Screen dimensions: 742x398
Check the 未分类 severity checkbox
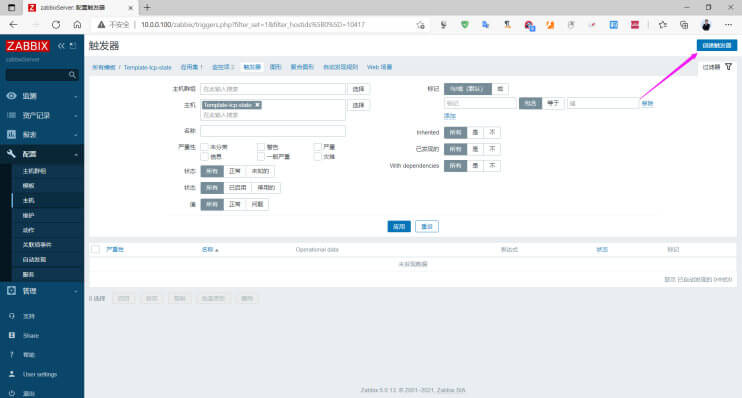(204, 147)
